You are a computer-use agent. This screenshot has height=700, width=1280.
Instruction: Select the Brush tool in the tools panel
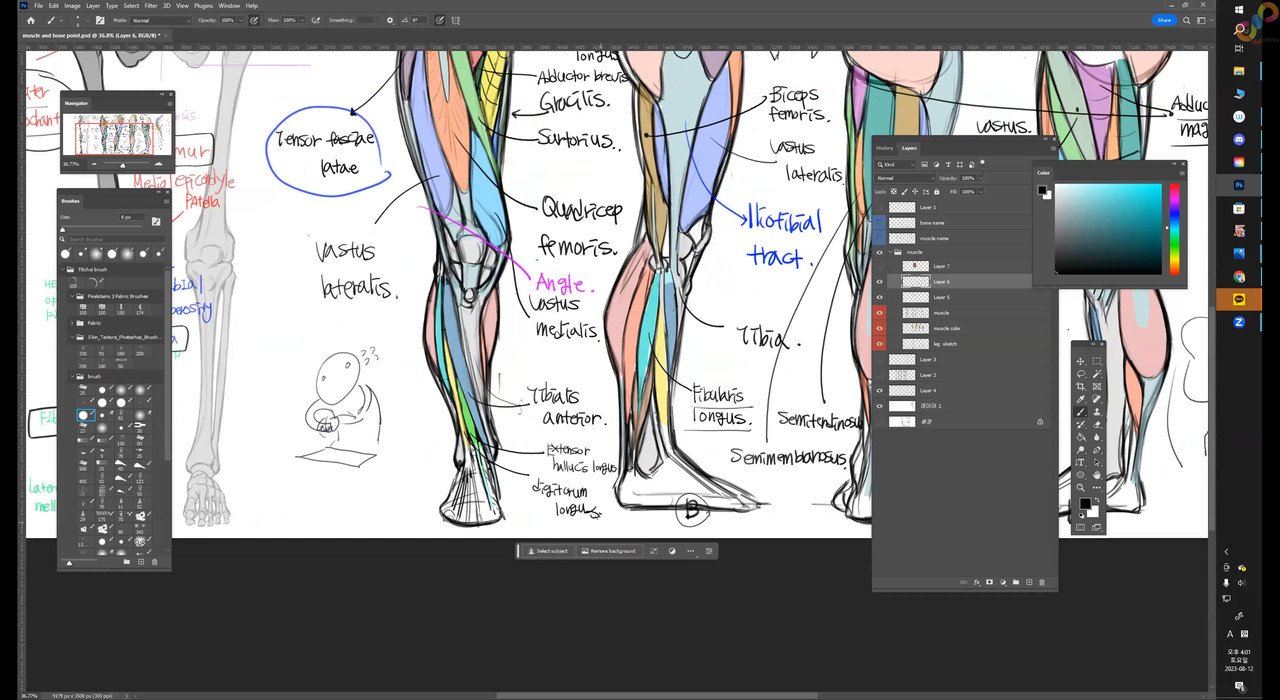[x=1080, y=411]
